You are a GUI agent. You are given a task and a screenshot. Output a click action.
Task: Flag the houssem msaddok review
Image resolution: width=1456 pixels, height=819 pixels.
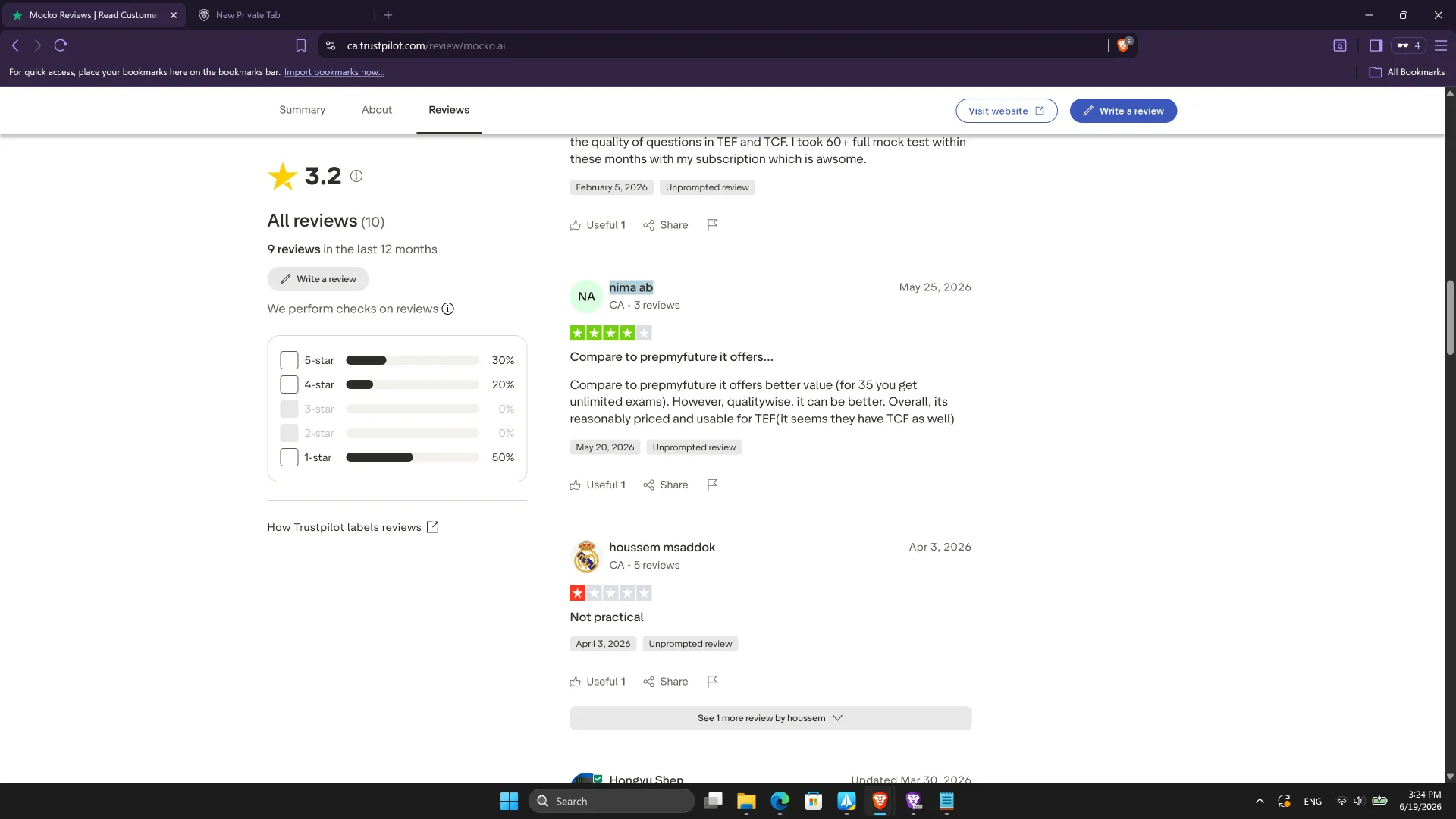pyautogui.click(x=712, y=682)
